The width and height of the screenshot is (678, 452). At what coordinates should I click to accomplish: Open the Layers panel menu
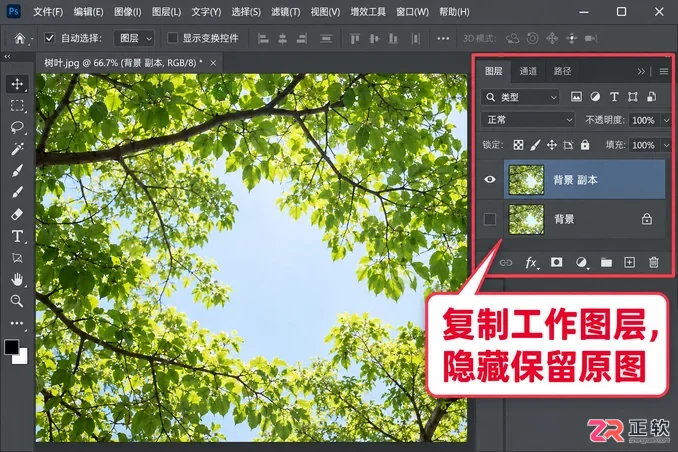coord(664,71)
